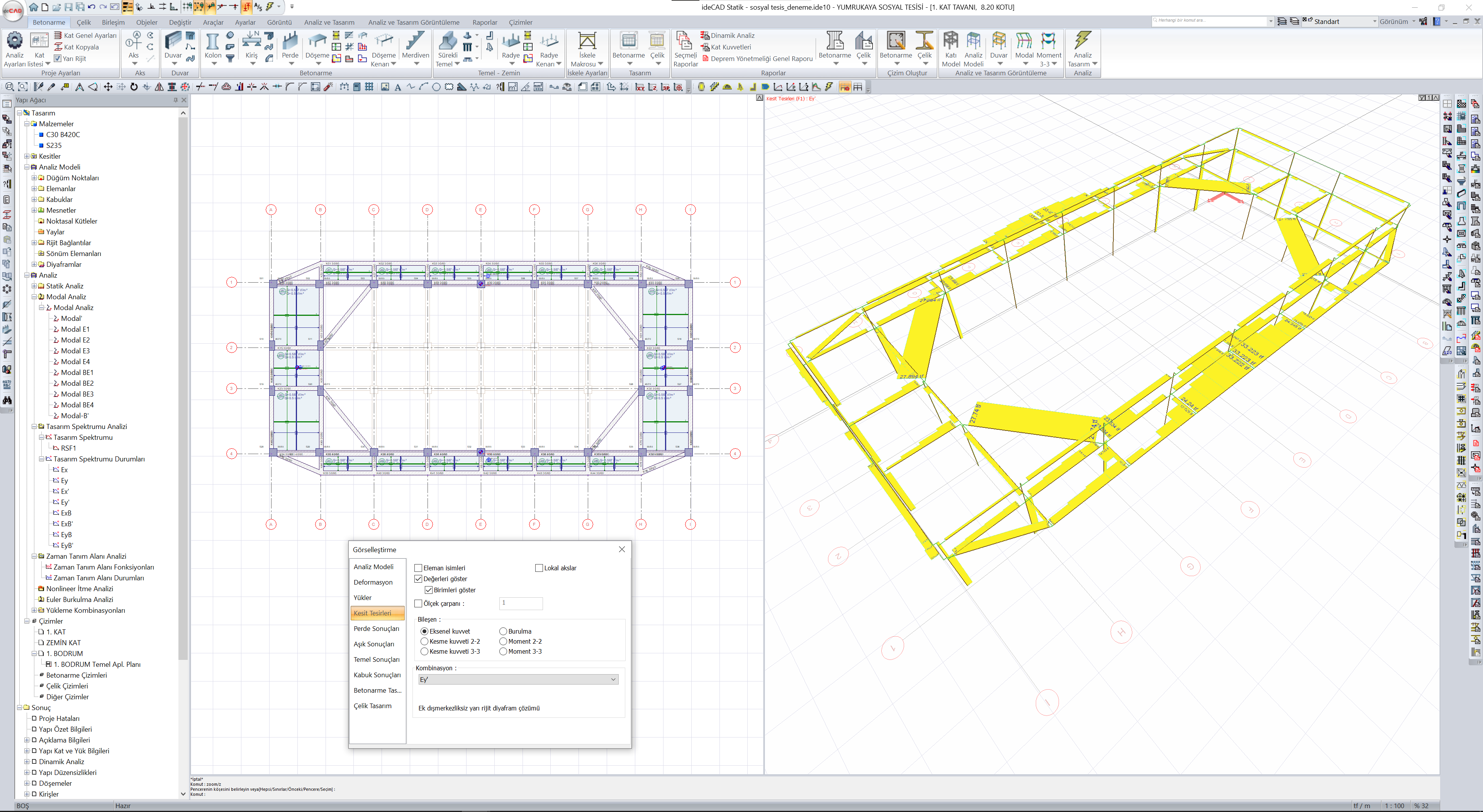Screen dimensions: 1483x812
Task: Switch to Deformasyon in Görselleştirme dialog
Action: (373, 582)
